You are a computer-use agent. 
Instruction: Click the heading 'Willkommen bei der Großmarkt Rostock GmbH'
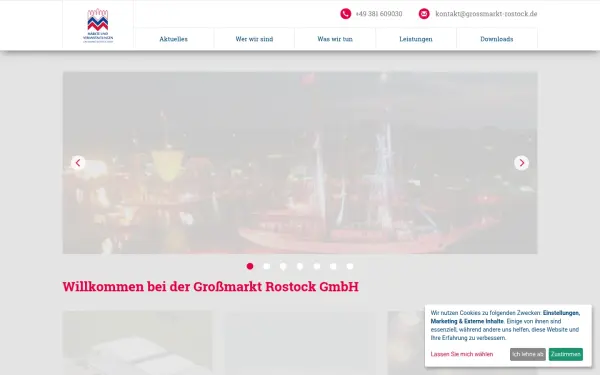point(210,287)
